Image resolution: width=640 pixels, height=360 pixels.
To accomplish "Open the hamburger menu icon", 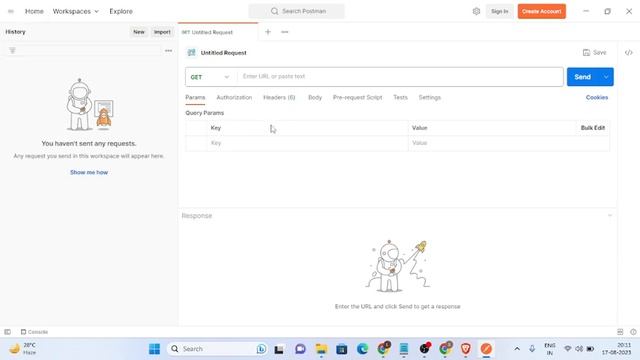I will coord(11,11).
